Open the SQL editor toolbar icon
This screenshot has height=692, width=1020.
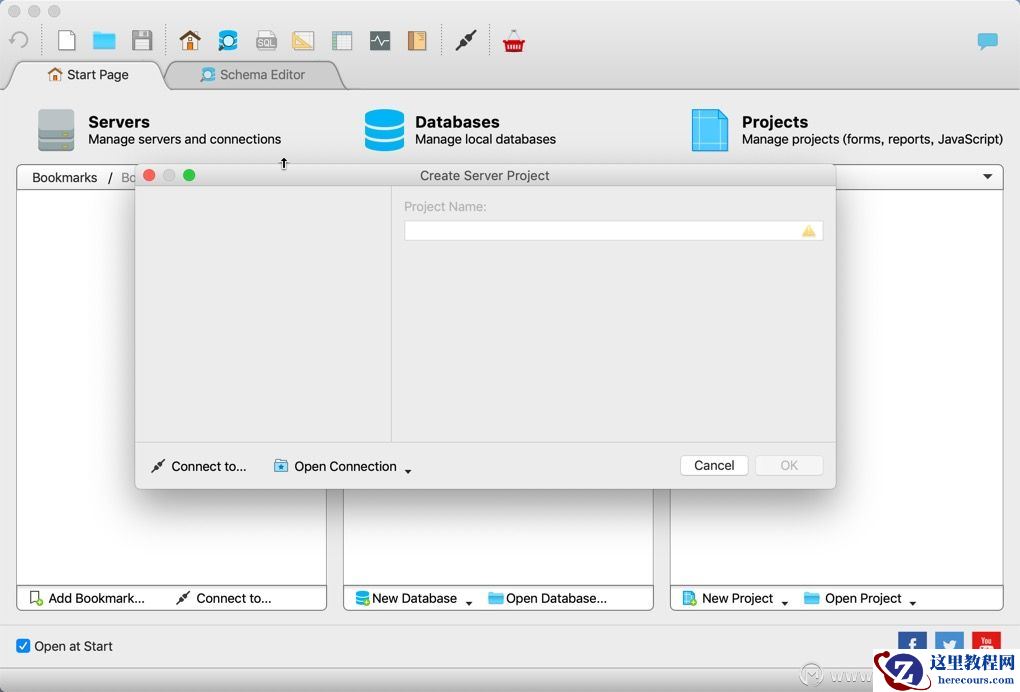(266, 40)
